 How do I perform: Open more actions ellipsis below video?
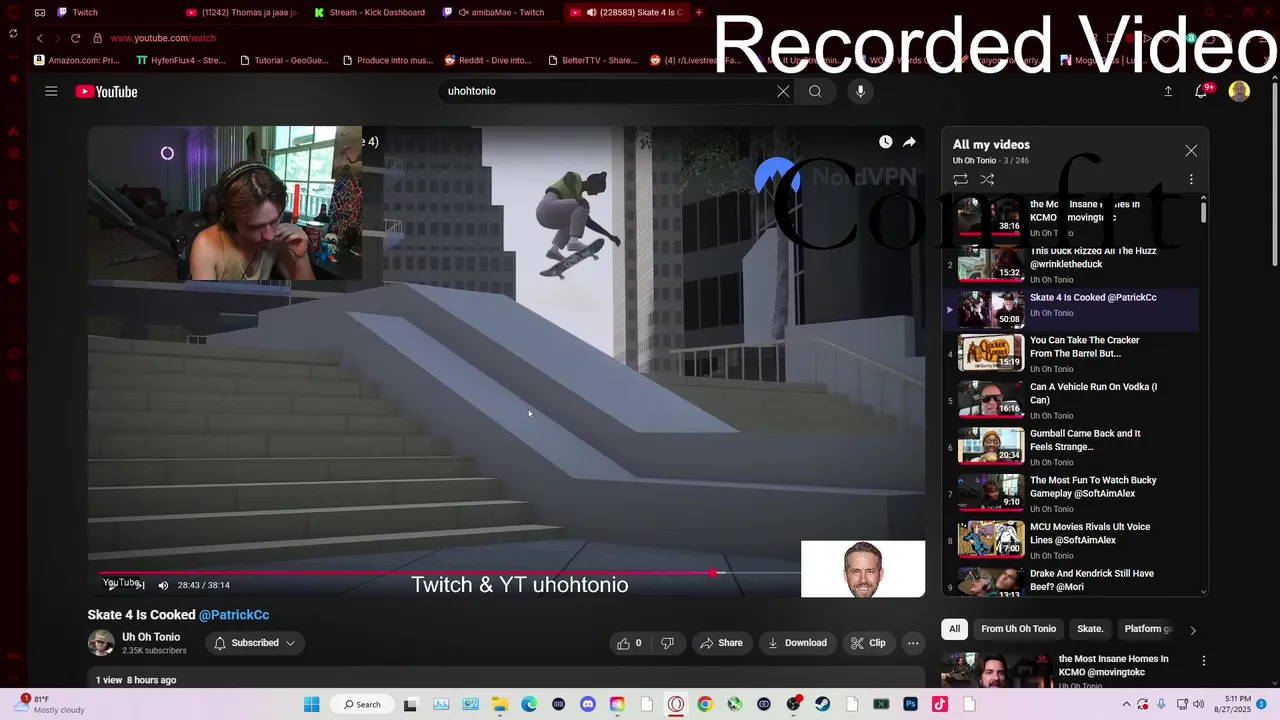point(913,643)
